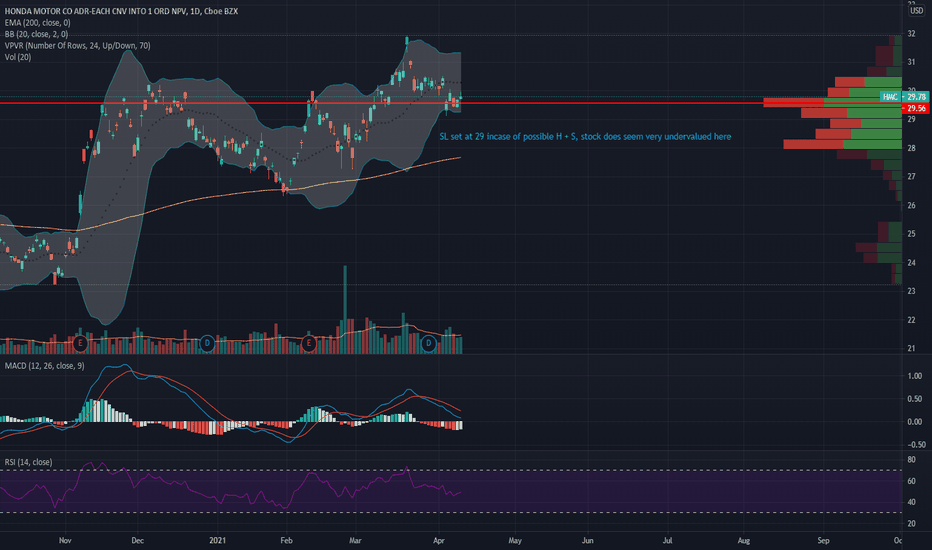Click the 0.50 value on MACD axis
932x550 pixels.
pos(915,399)
